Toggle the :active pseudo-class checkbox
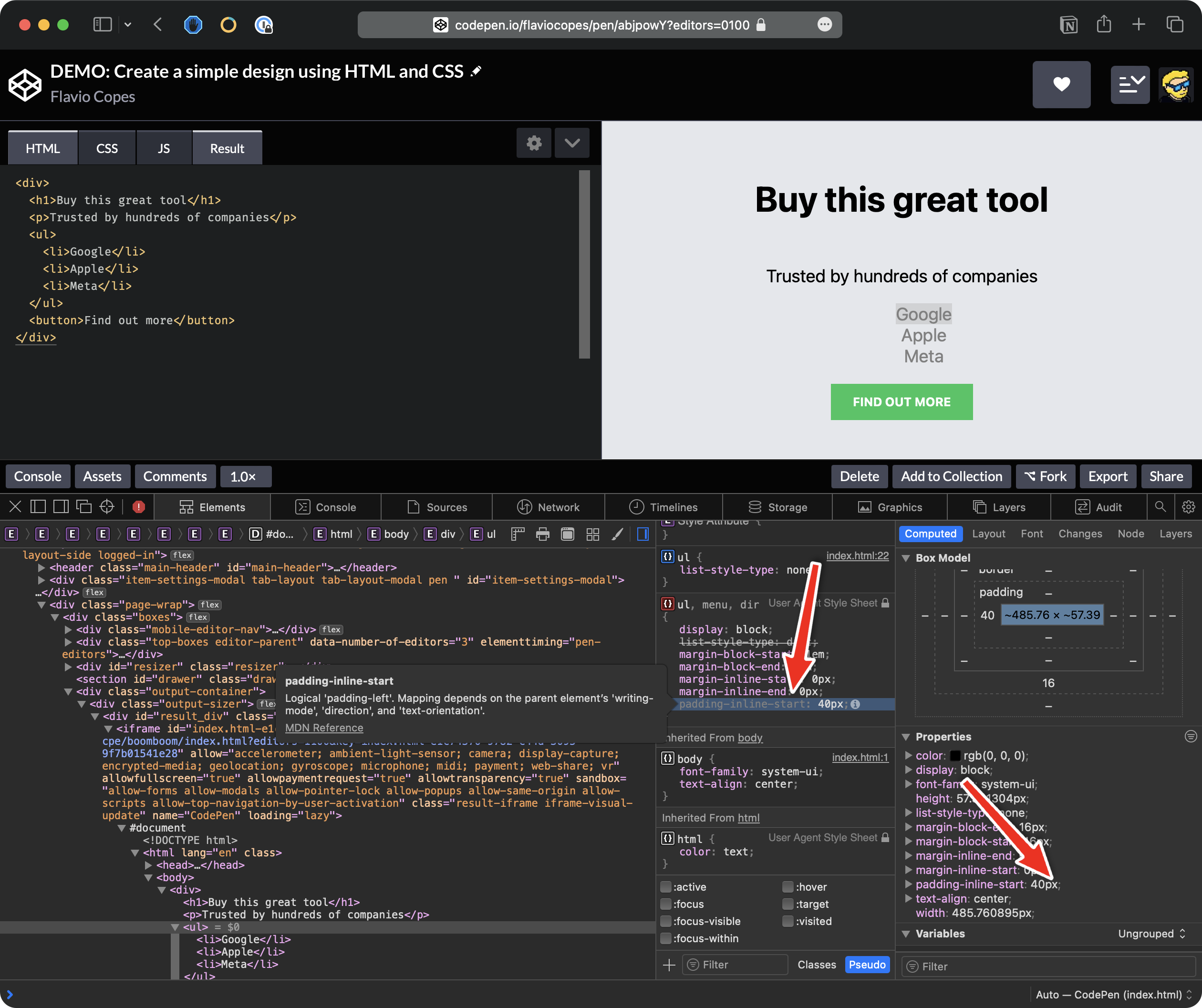Image resolution: width=1202 pixels, height=1008 pixels. point(666,887)
